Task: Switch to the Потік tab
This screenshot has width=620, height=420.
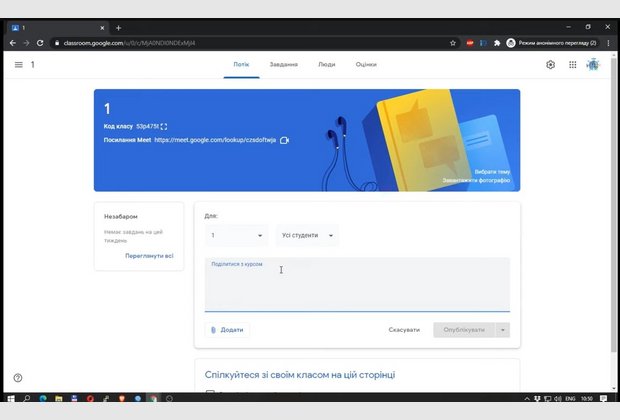Action: tap(241, 64)
